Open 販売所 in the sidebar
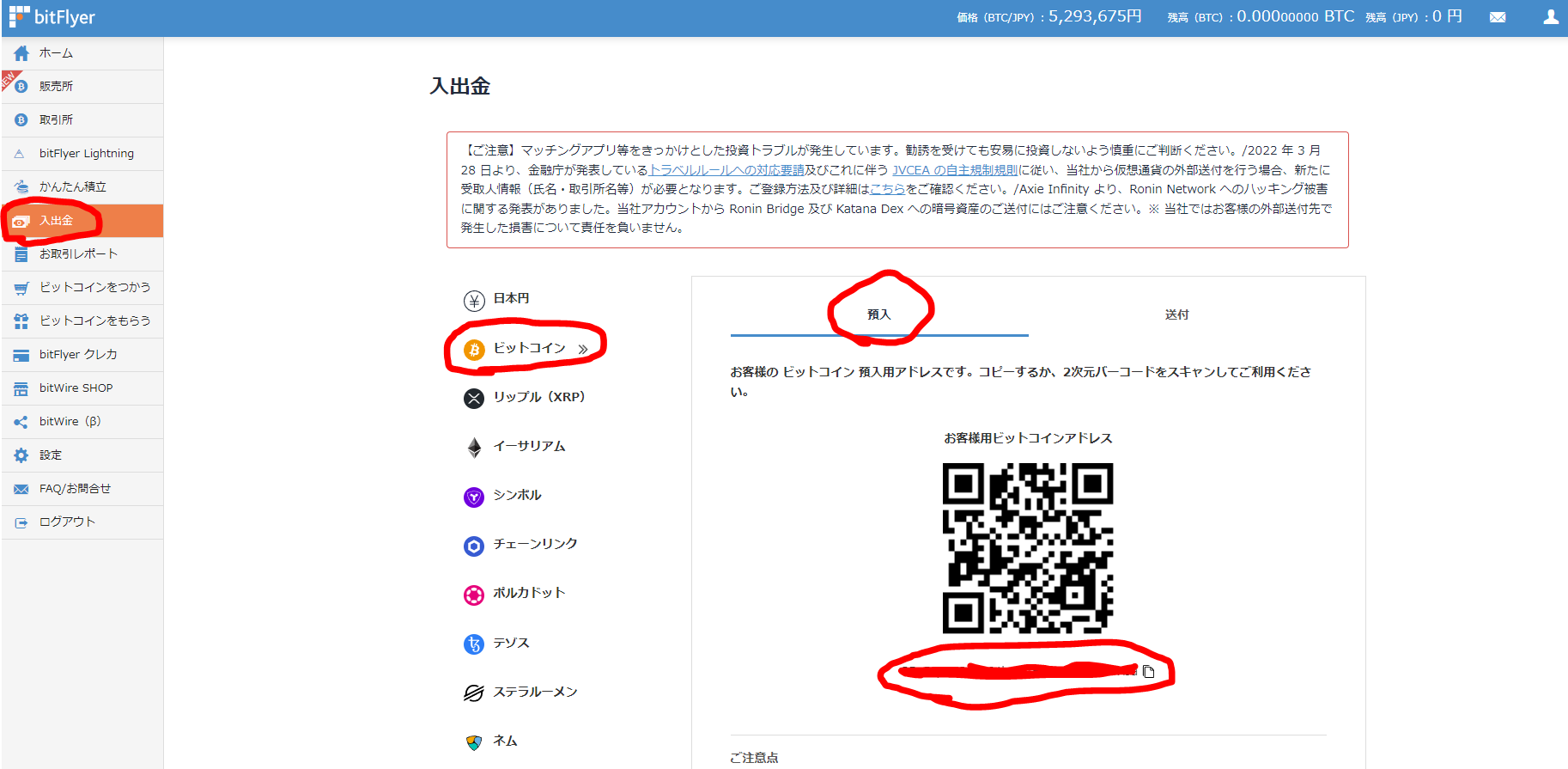The width and height of the screenshot is (1568, 769). 82,87
